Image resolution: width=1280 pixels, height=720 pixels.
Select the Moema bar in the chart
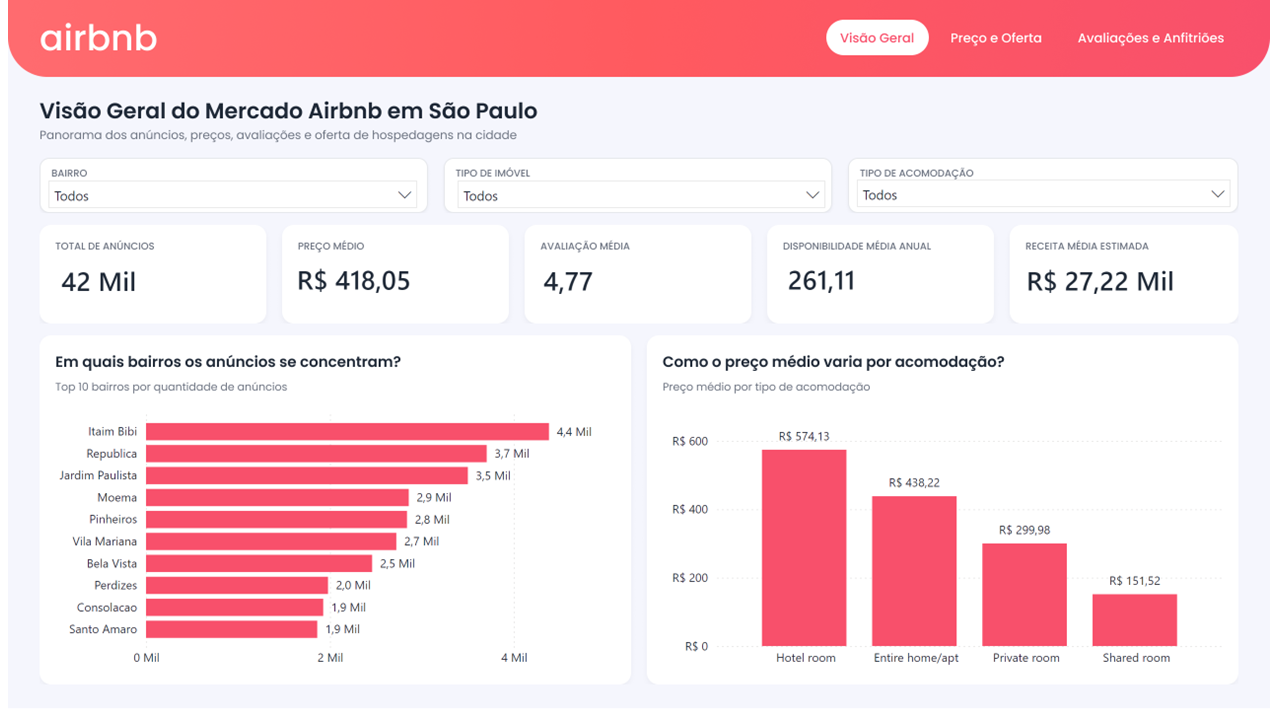278,497
